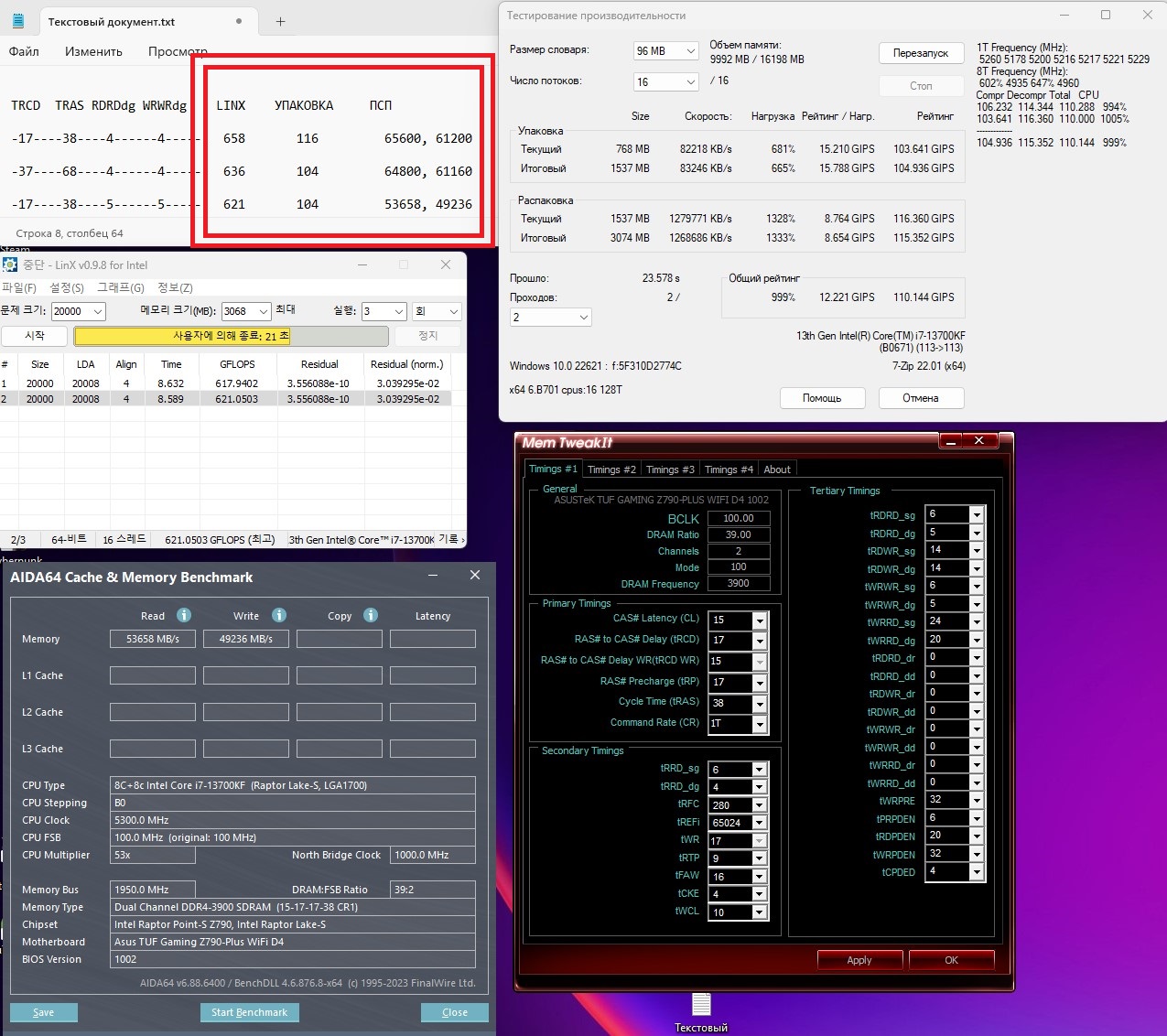Image resolution: width=1167 pixels, height=1036 pixels.
Task: Click Memory Write 49236 MB/s field
Action: (246, 639)
